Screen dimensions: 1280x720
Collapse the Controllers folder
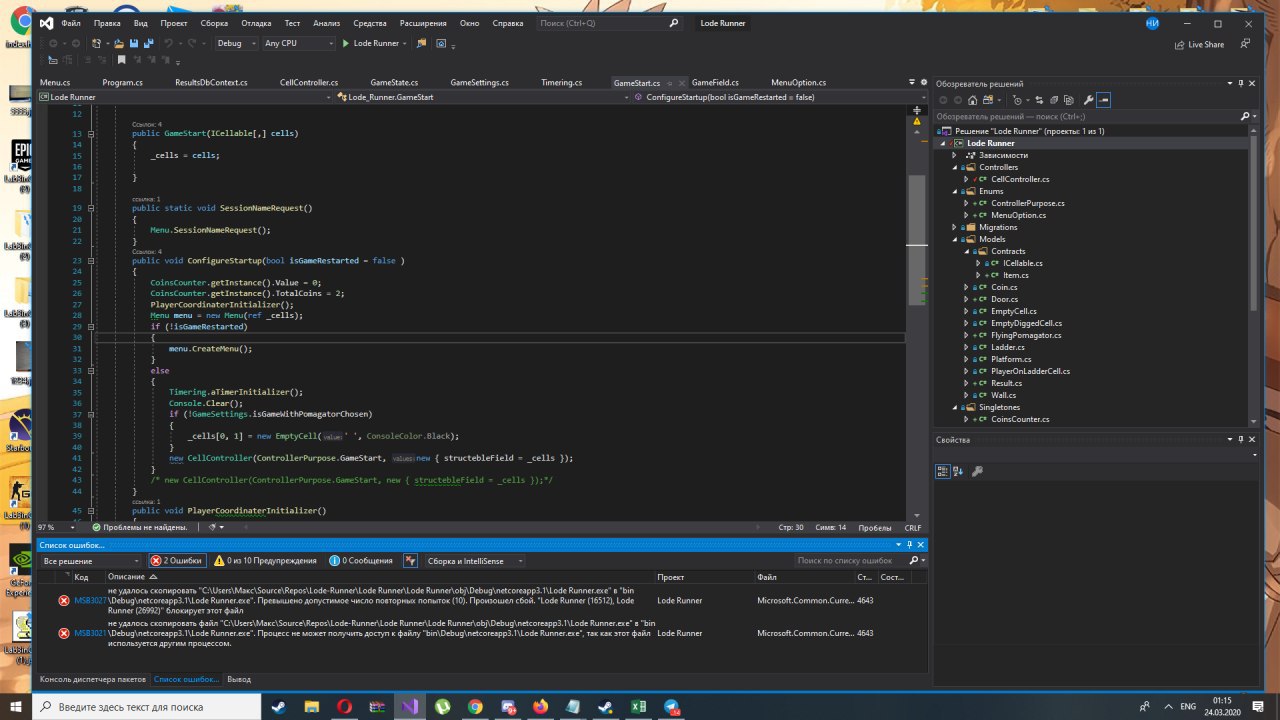[x=954, y=167]
